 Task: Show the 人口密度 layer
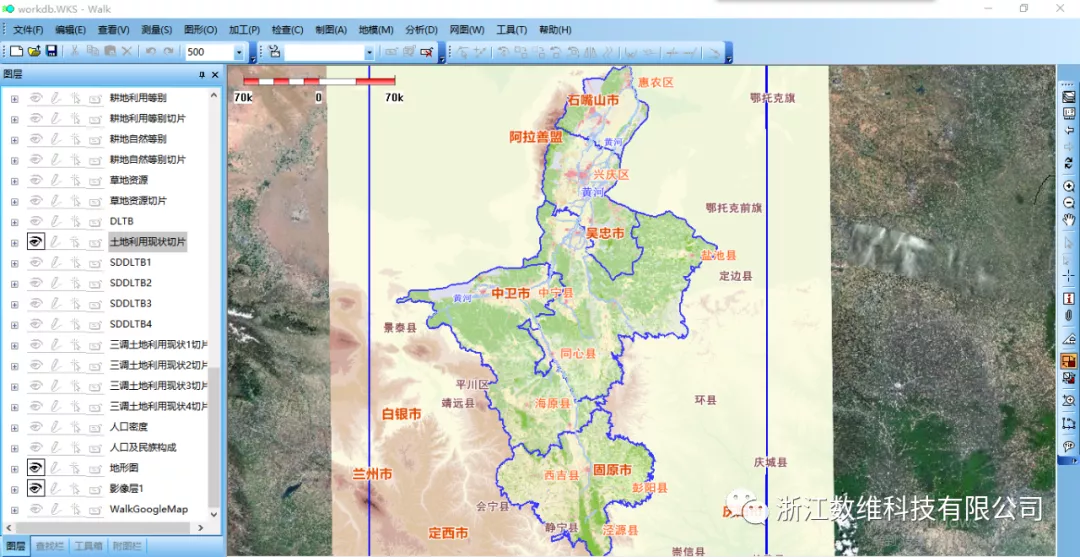pyautogui.click(x=36, y=426)
